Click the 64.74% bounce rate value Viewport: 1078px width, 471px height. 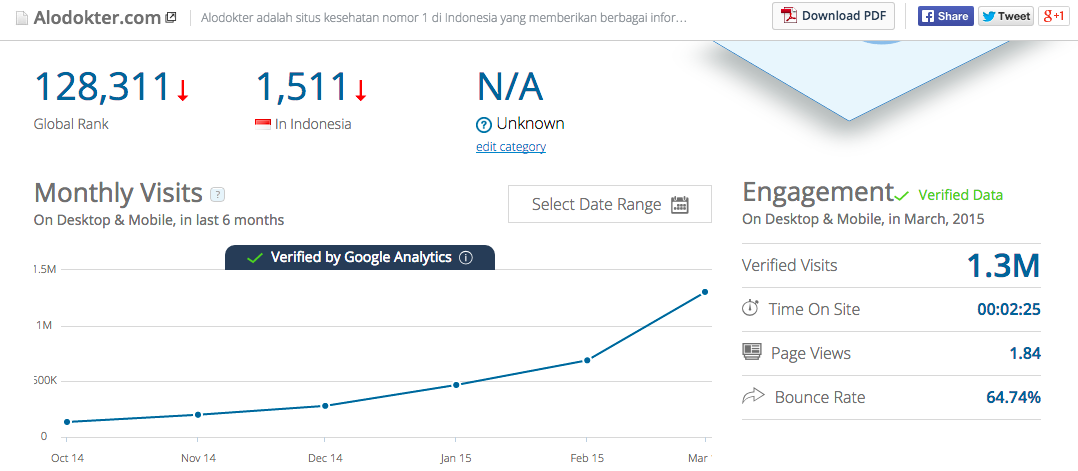pyautogui.click(x=1013, y=397)
